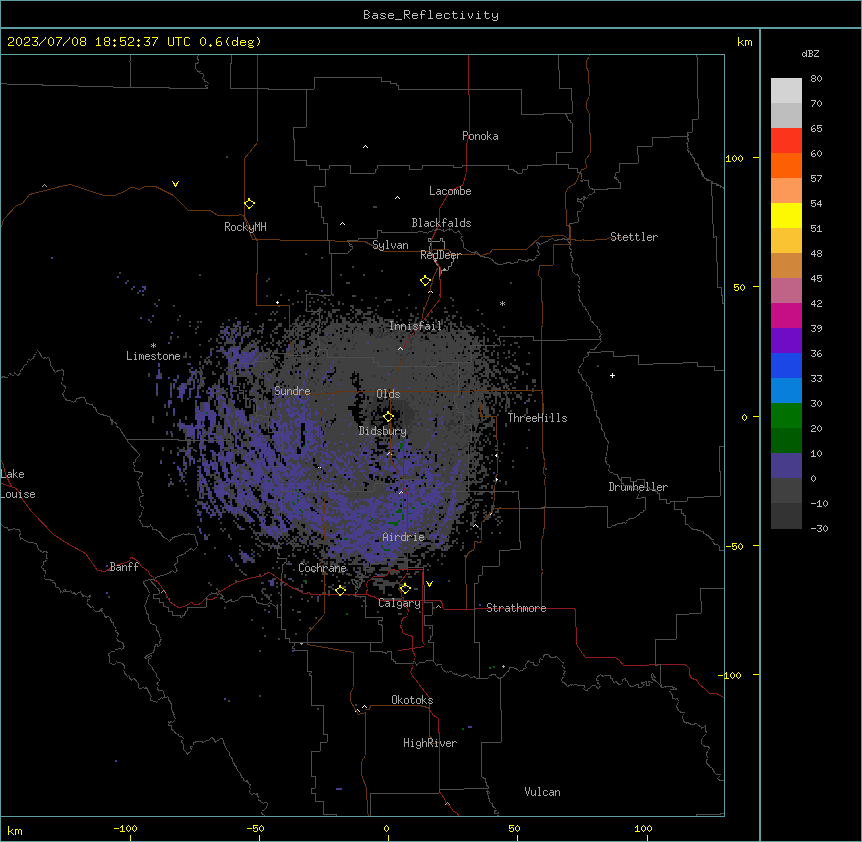Click the ThreeHills label
The height and width of the screenshot is (842, 862).
[537, 418]
